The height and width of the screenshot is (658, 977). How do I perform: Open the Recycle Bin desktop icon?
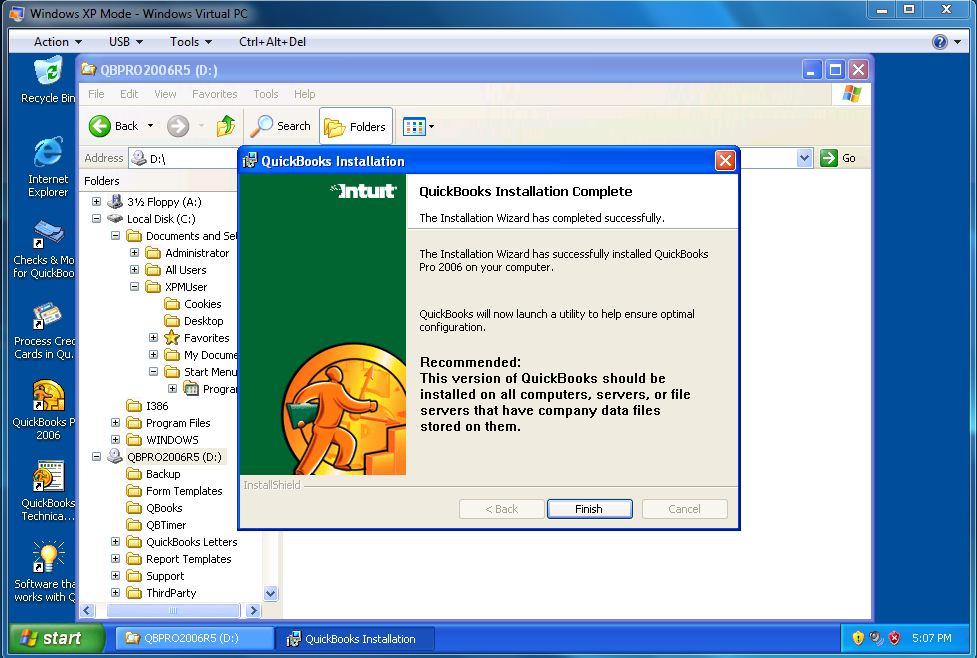pos(47,80)
